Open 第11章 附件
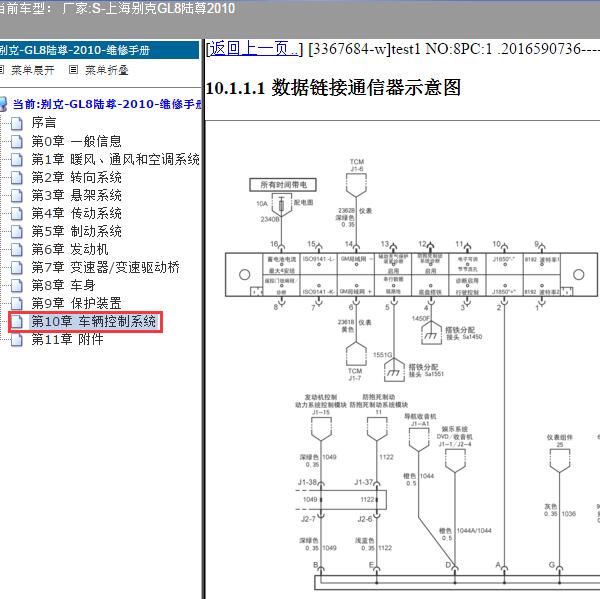 (x=67, y=339)
